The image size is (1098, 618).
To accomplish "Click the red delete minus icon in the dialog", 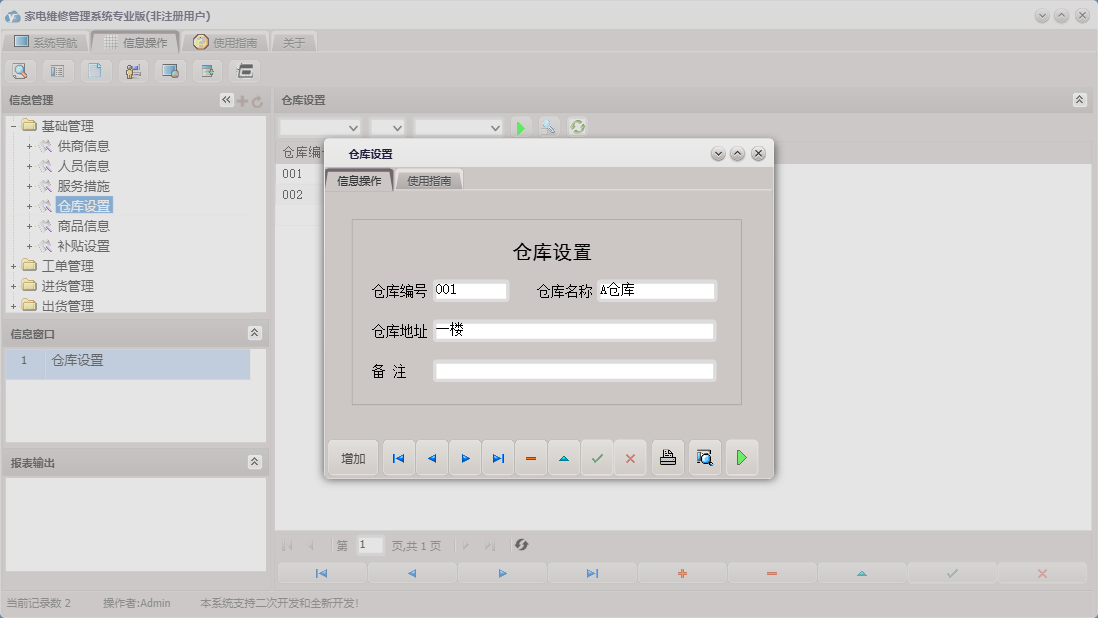I will (531, 457).
